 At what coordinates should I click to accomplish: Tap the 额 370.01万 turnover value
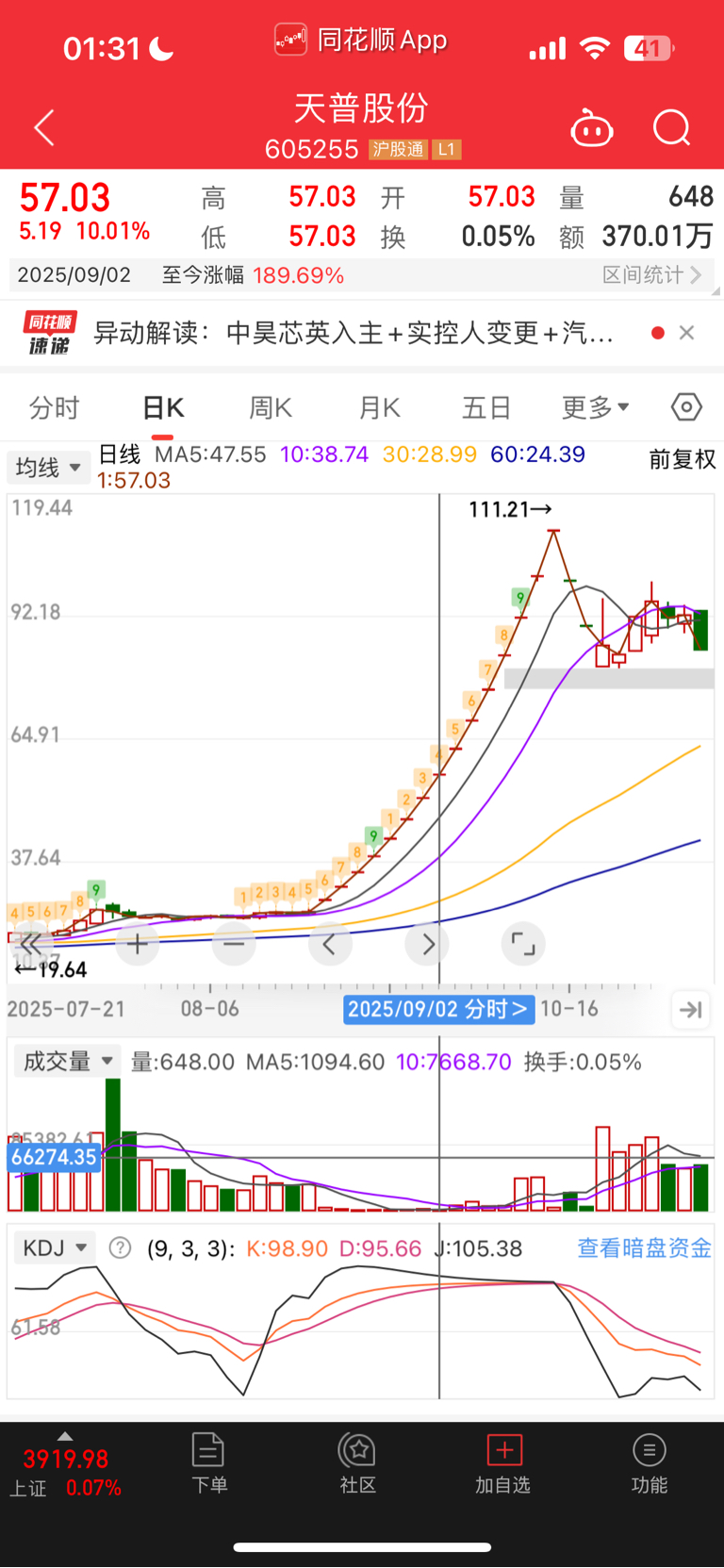(636, 236)
